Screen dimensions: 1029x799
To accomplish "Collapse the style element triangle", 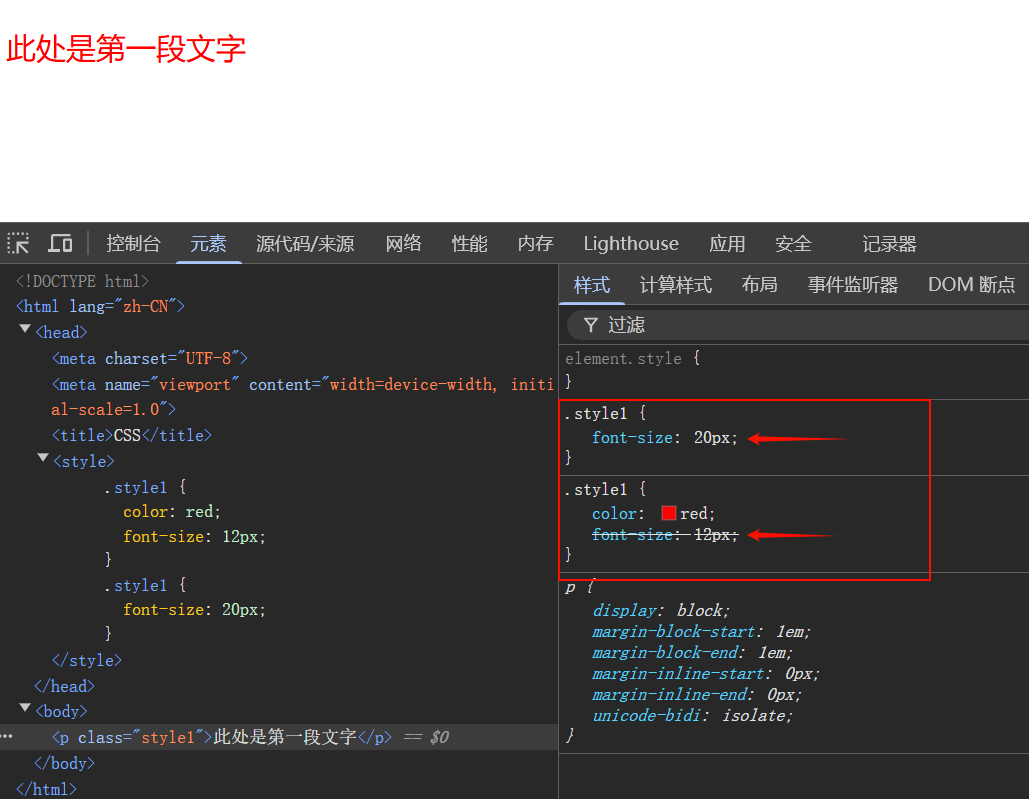I will coord(43,458).
